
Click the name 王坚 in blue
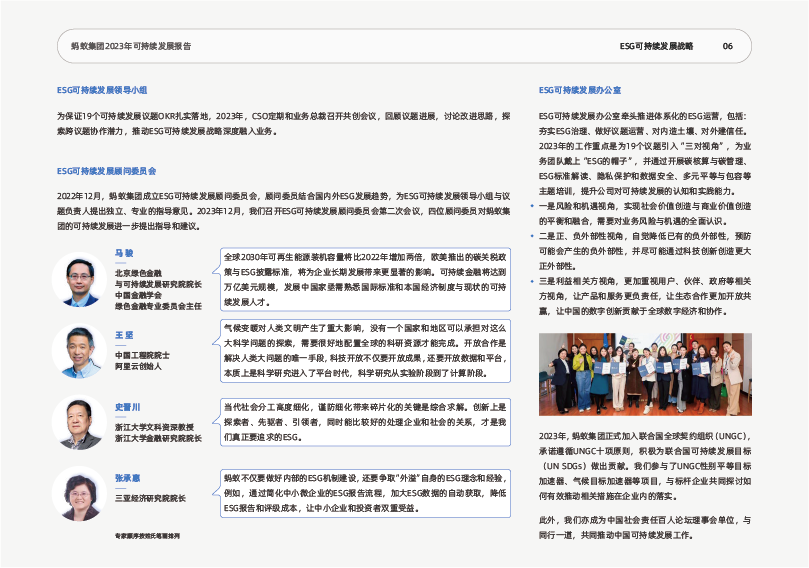(124, 335)
